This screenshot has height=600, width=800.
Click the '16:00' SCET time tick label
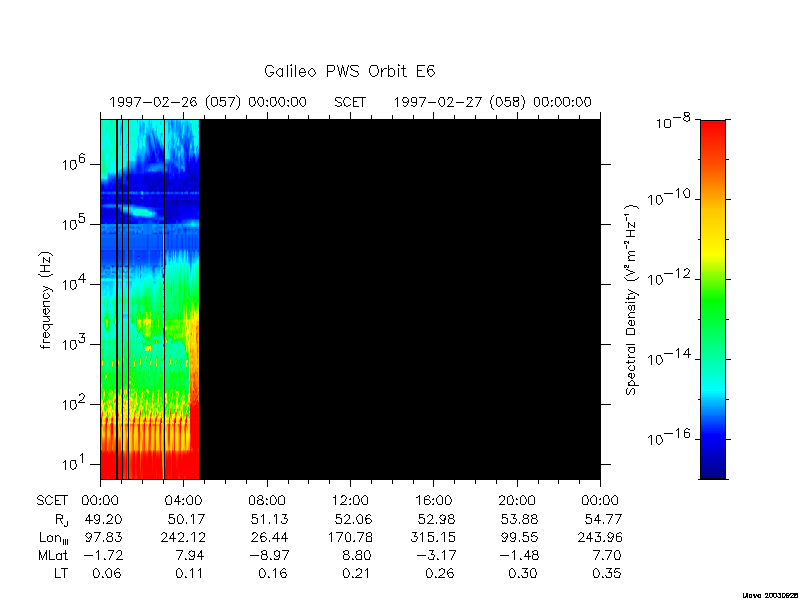pyautogui.click(x=433, y=501)
